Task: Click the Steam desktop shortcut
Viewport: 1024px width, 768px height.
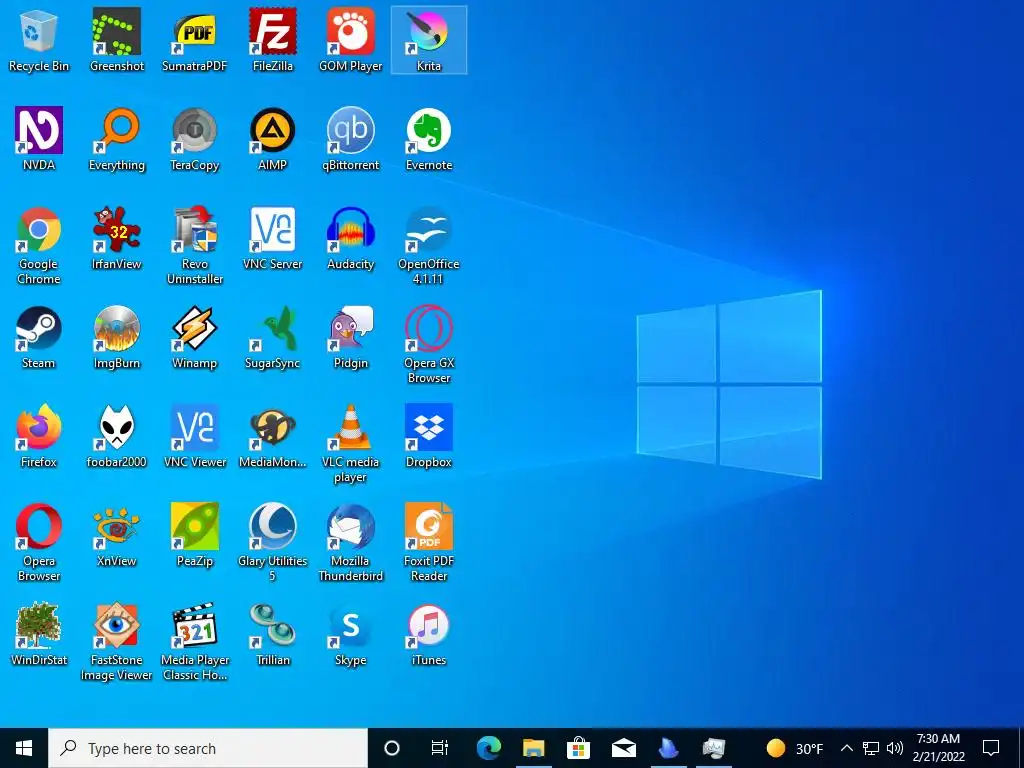Action: 39,338
